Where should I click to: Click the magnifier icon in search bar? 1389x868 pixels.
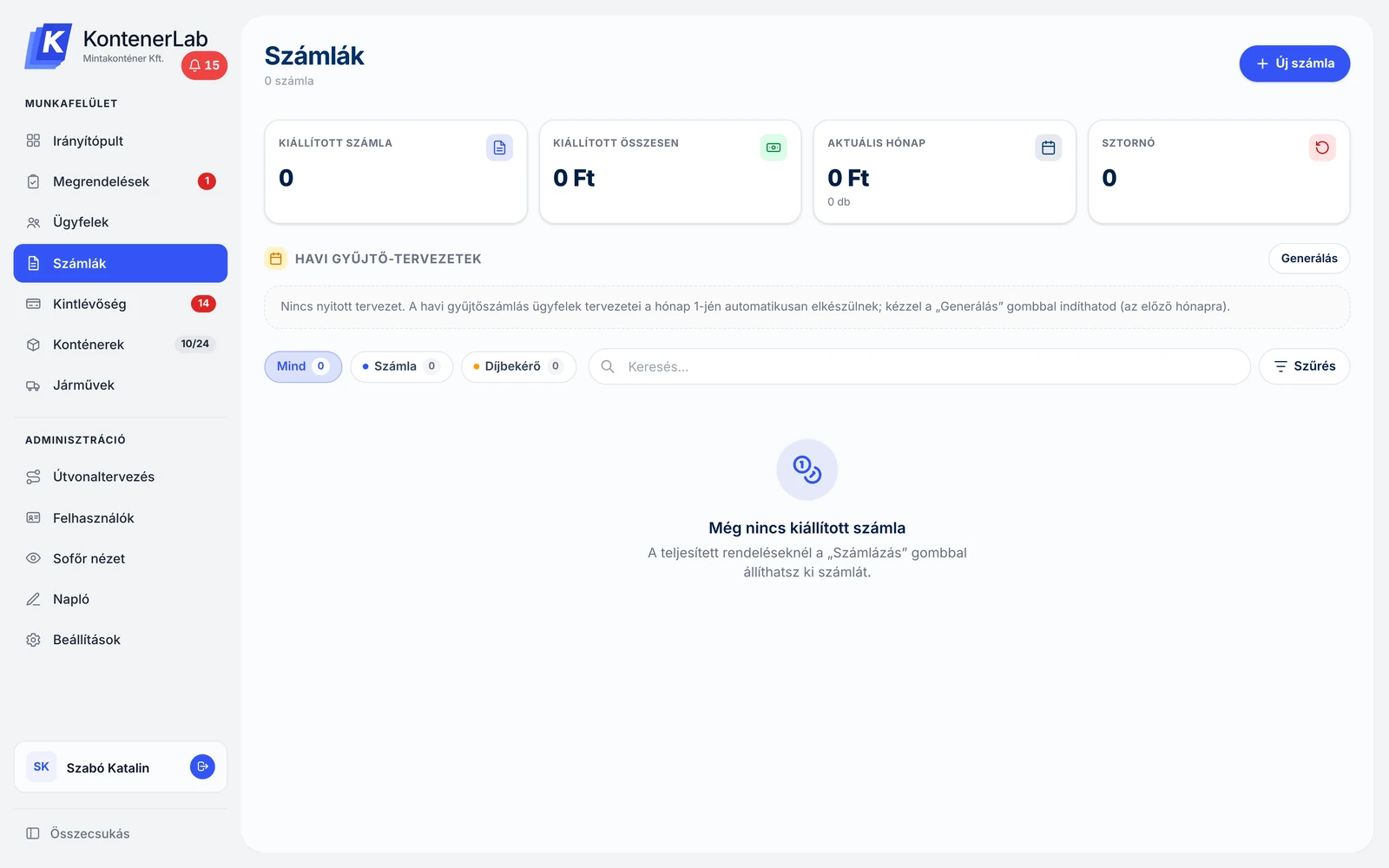[x=608, y=366]
